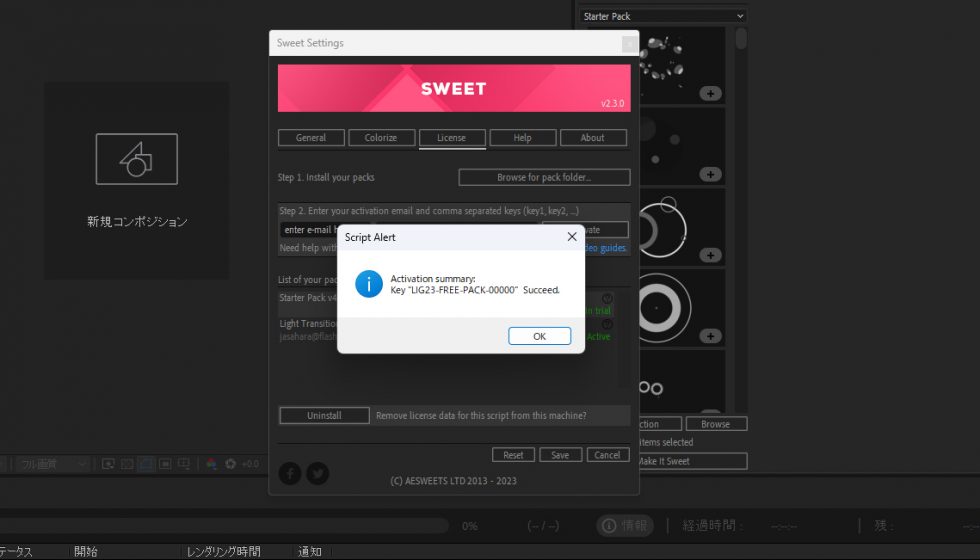Open the フル画質 resolution dropdown
Screen dimensions: 980x560
click(x=52, y=464)
